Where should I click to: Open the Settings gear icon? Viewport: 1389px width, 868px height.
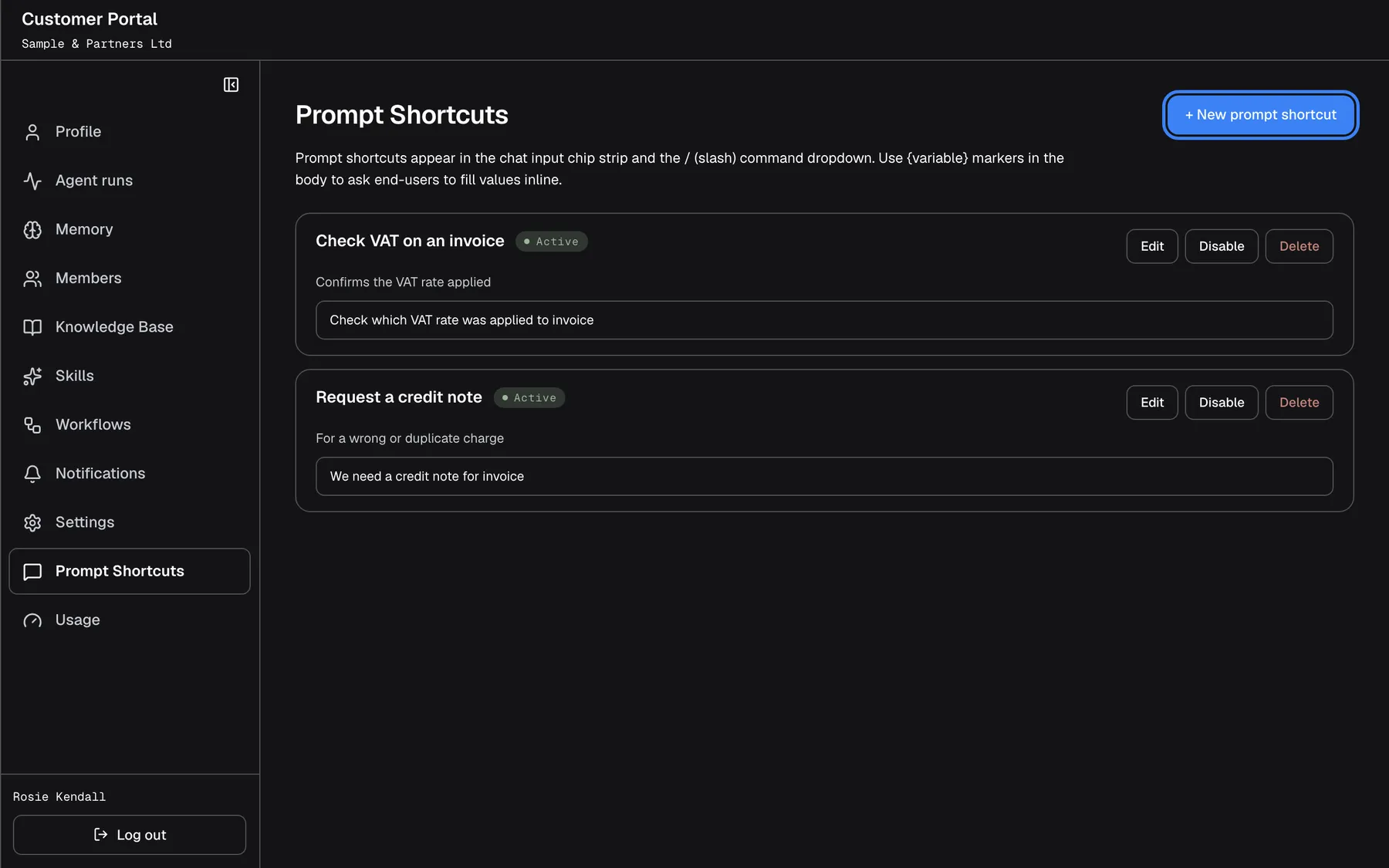[x=32, y=522]
